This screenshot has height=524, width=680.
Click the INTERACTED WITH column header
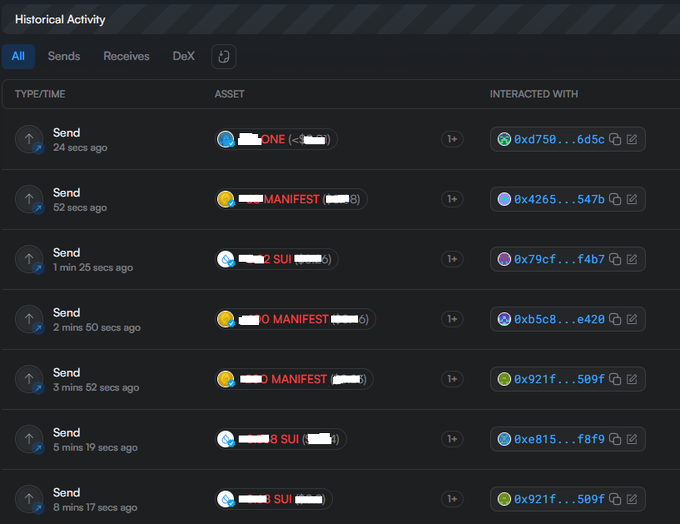(534, 94)
